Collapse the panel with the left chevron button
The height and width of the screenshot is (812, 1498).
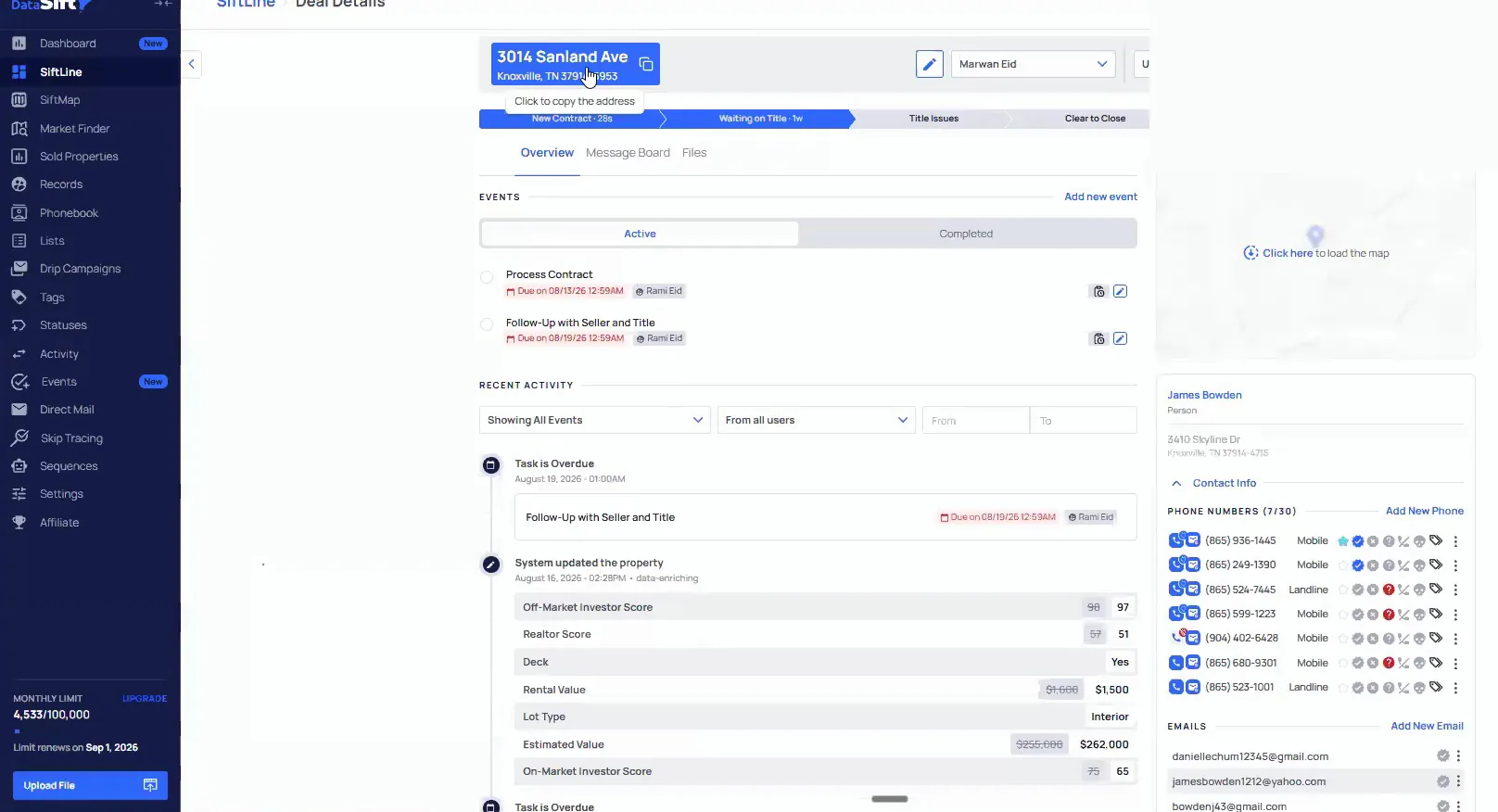(x=192, y=64)
